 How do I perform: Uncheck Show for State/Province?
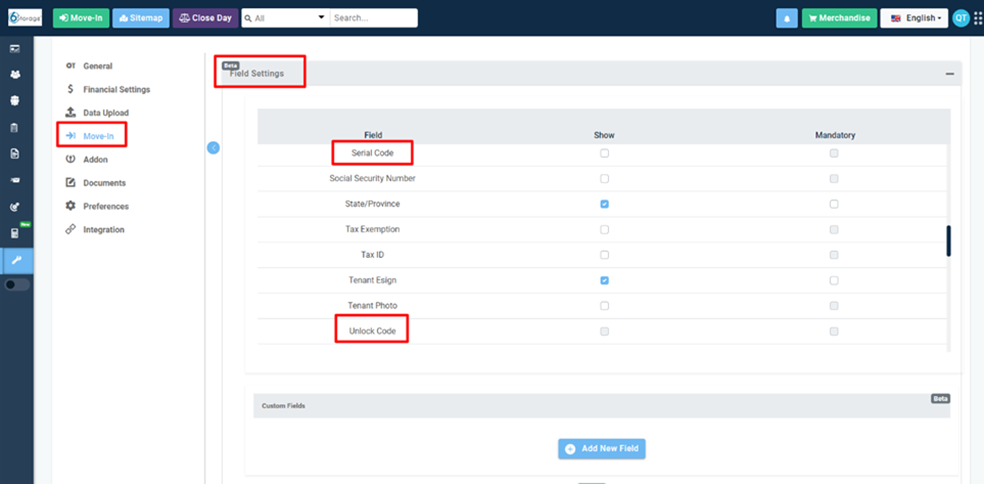[604, 204]
